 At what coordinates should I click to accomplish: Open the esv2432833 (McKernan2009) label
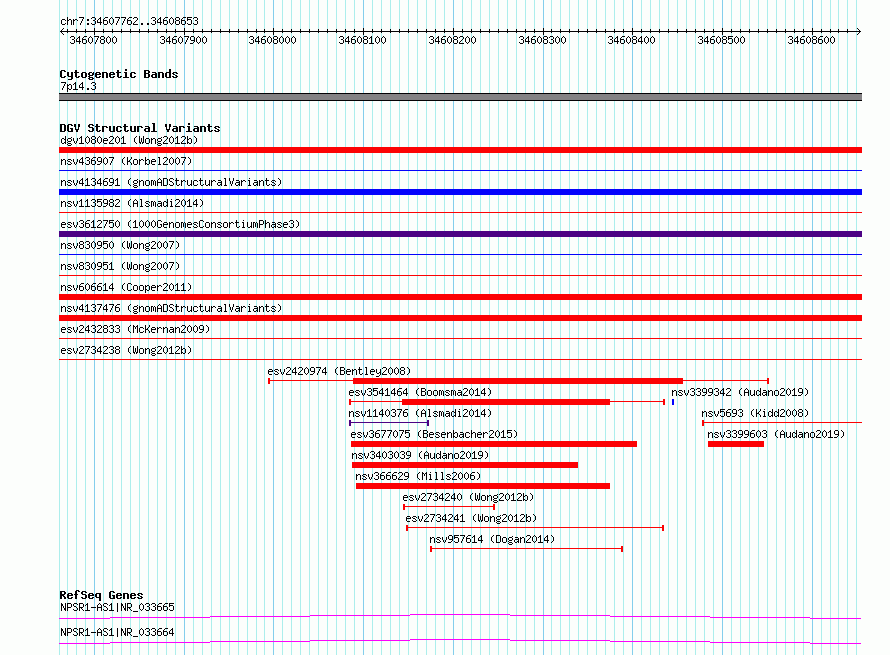(x=135, y=329)
